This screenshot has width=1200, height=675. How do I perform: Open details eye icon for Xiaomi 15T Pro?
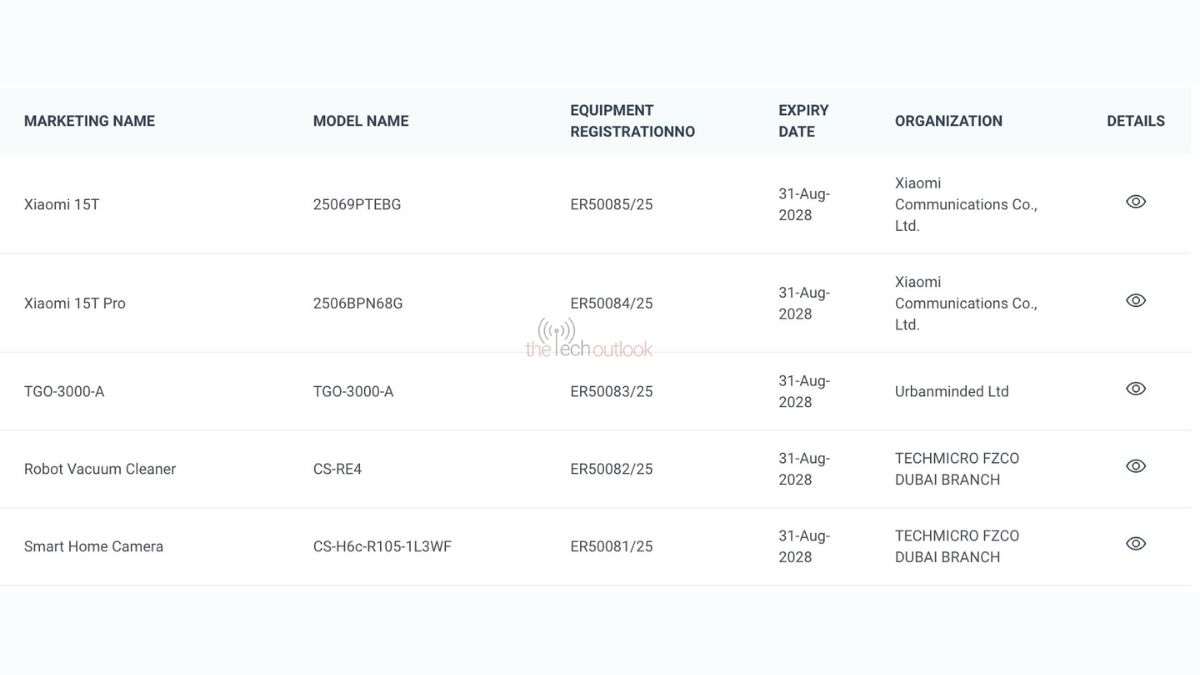pos(1135,301)
